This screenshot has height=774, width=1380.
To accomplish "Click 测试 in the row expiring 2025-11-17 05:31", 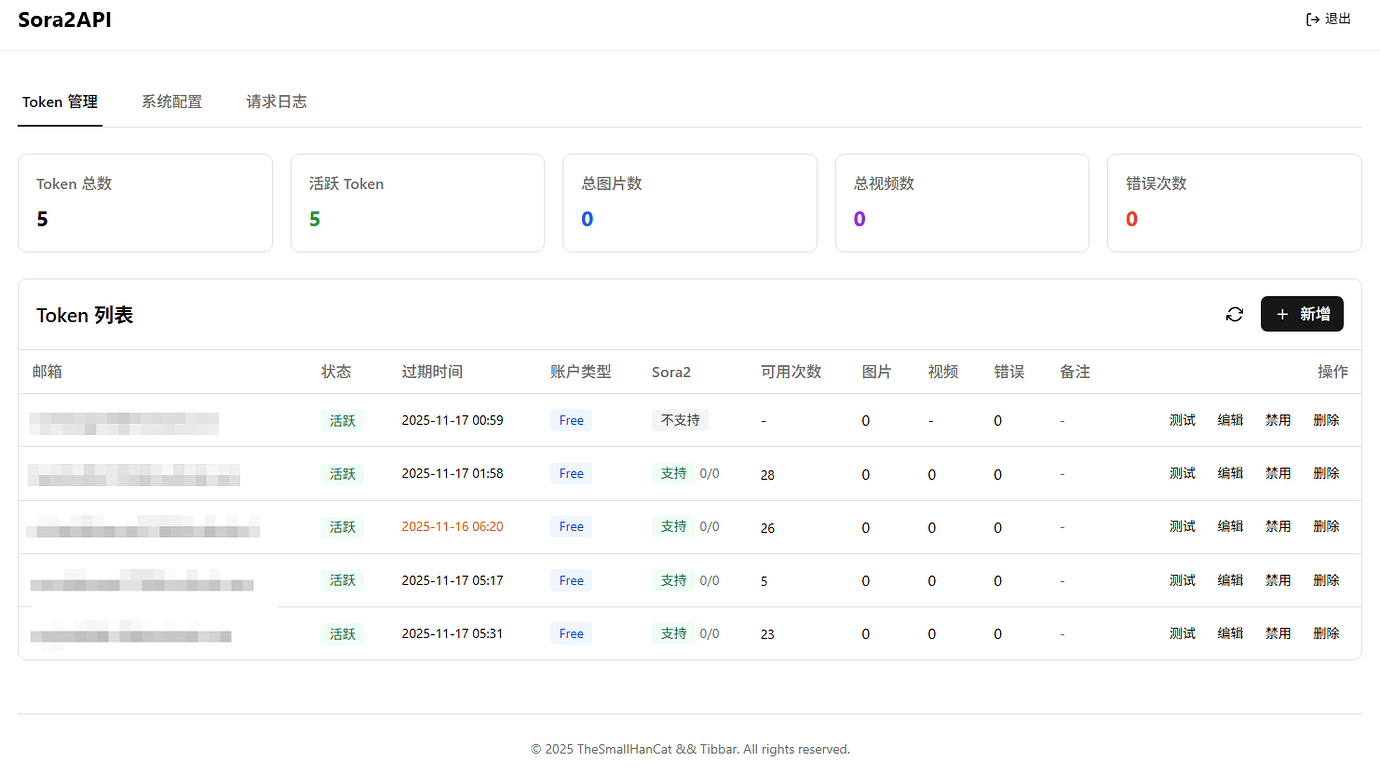I will point(1182,633).
